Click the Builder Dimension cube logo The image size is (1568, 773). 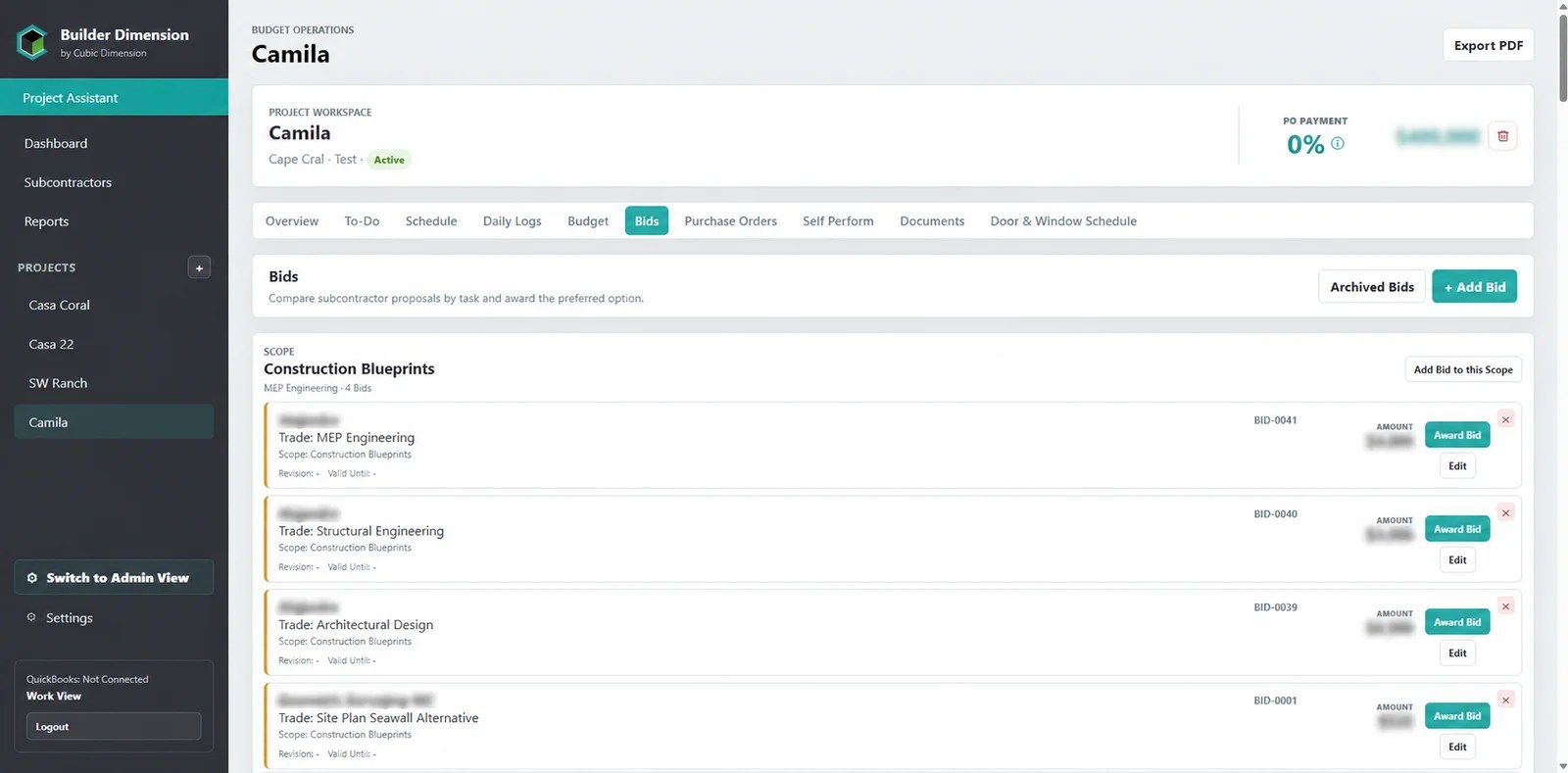[x=32, y=42]
